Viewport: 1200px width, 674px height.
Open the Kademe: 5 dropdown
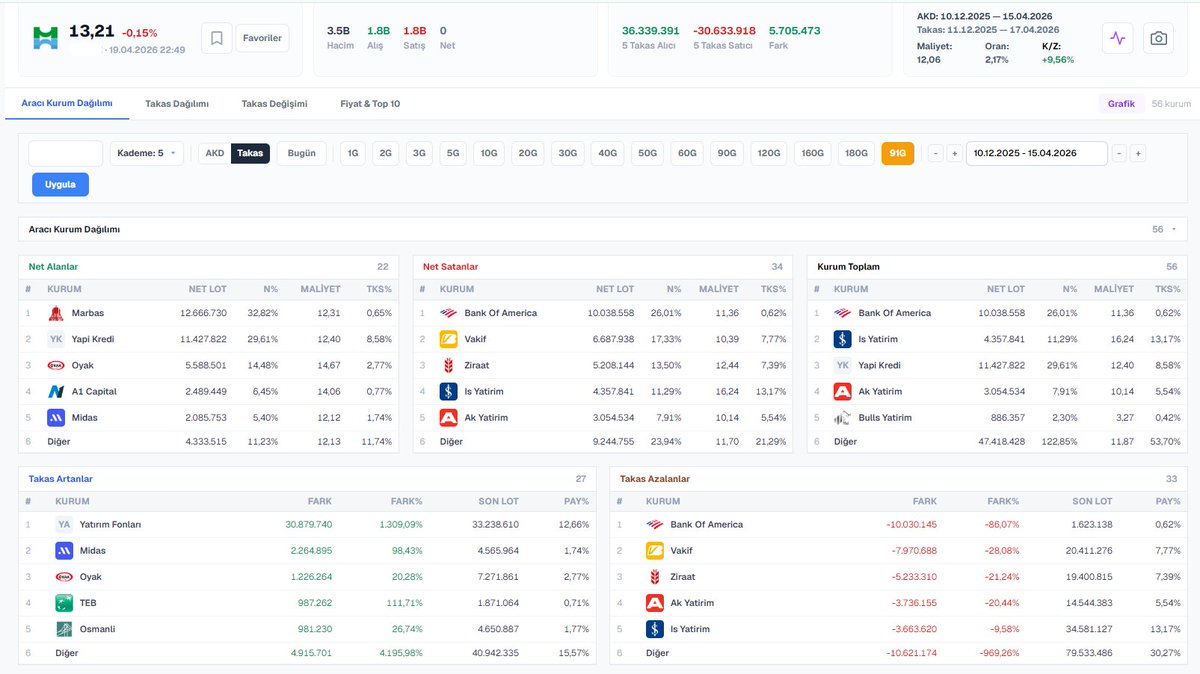147,153
